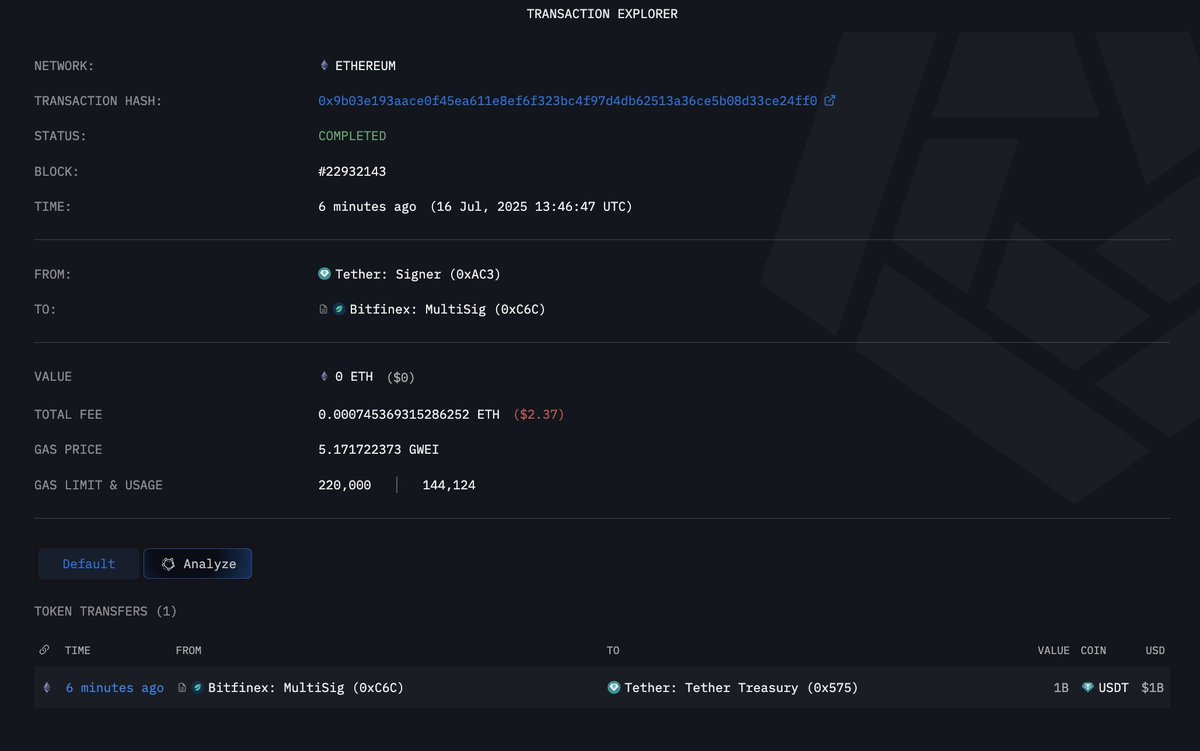Click Tether icon beside Tether Treasury
The height and width of the screenshot is (751, 1200).
[614, 688]
